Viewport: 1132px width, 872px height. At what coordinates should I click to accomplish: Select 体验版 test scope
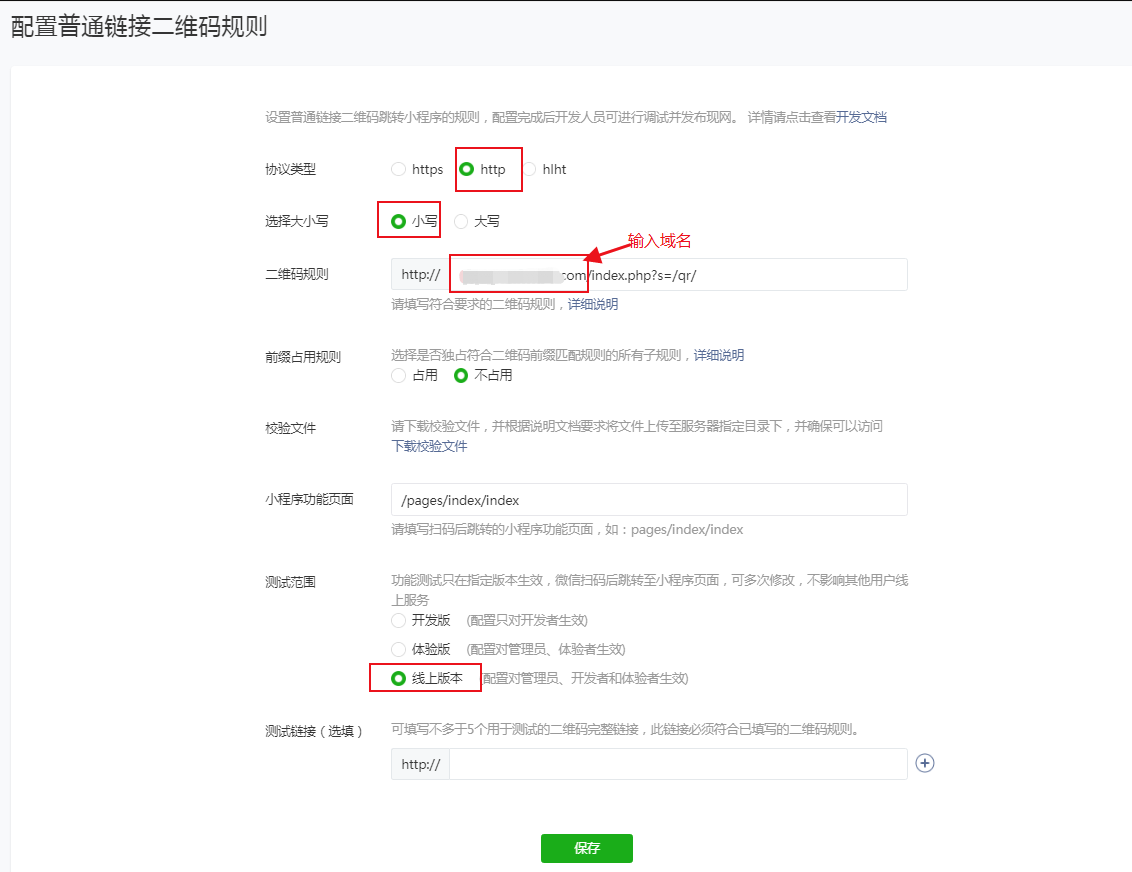tap(399, 649)
